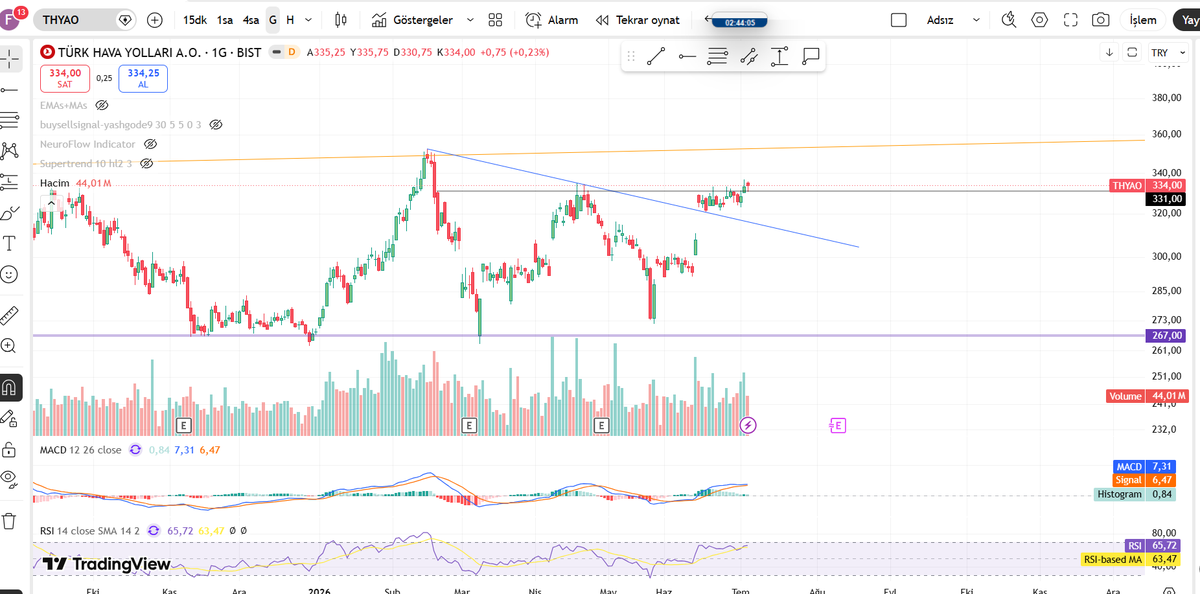Add a symbol with the plus button
This screenshot has width=1200, height=594.
pos(155,20)
